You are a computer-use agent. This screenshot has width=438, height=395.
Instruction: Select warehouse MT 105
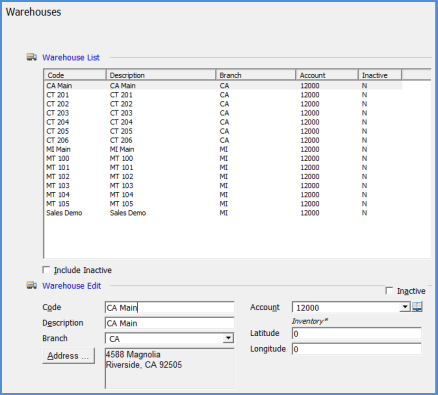point(223,204)
